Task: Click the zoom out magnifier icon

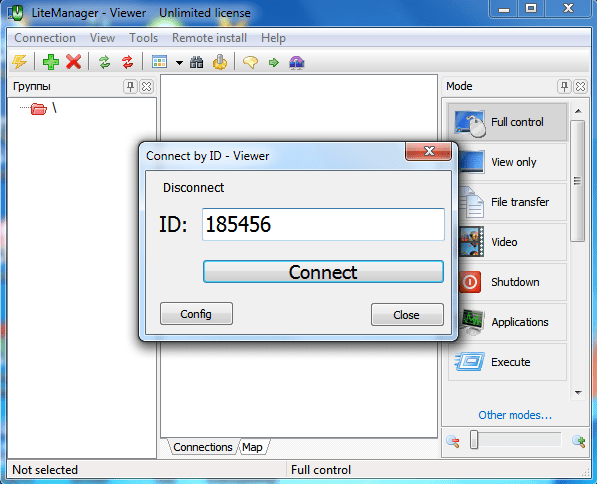Action: point(453,441)
